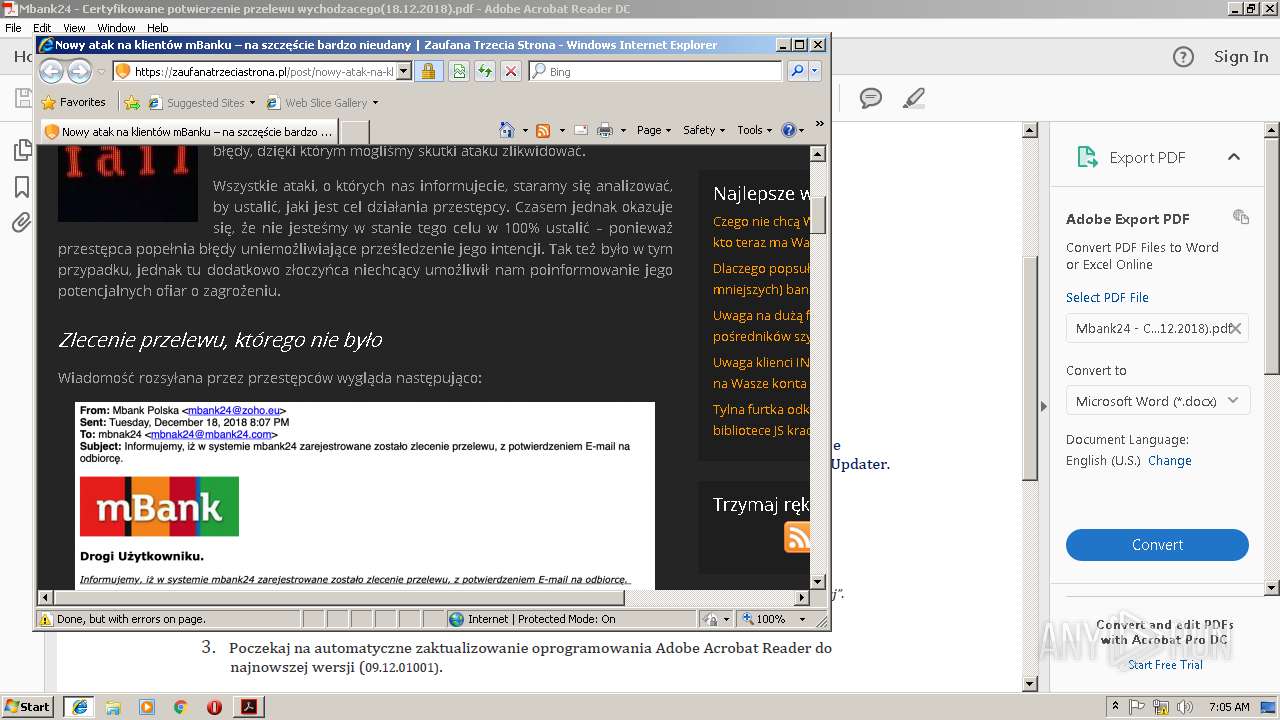
Task: Go to IE Home page icon
Action: click(x=506, y=130)
